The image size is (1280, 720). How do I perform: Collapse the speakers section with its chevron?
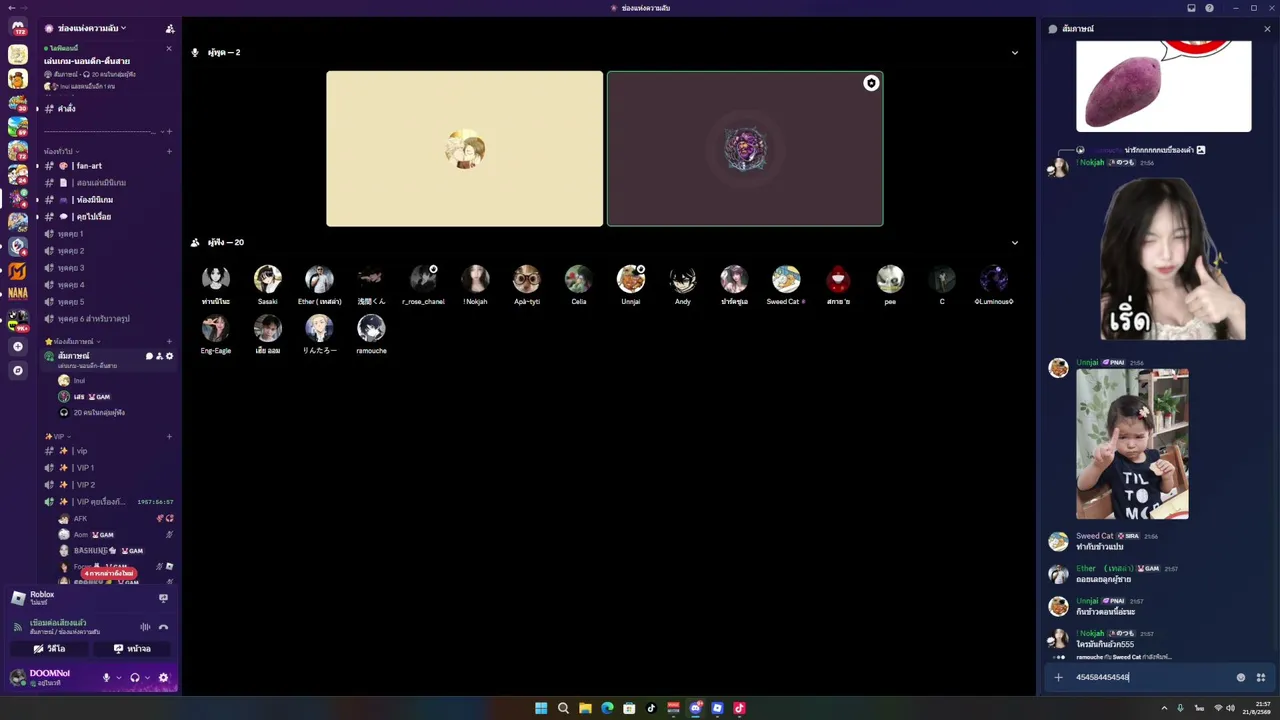1015,53
